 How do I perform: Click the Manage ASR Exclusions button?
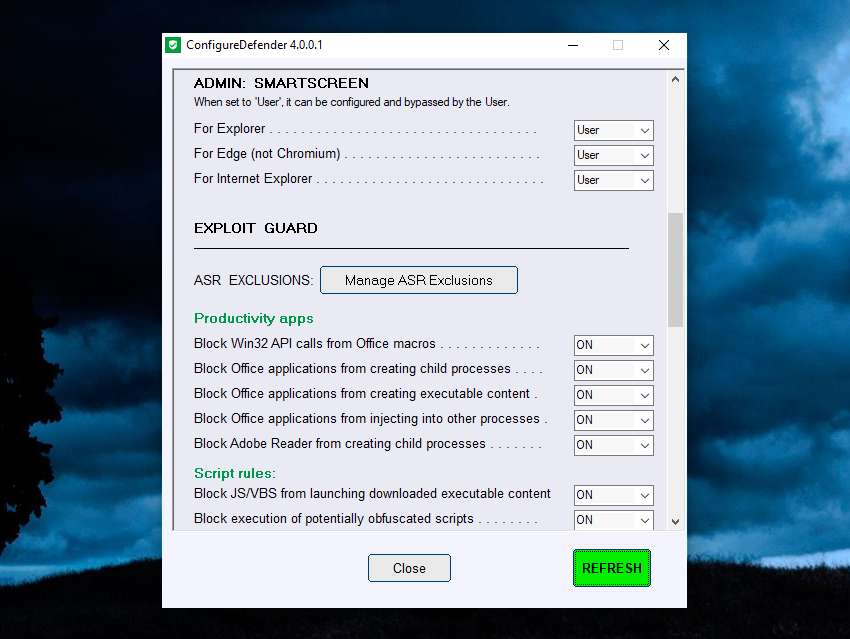click(418, 280)
